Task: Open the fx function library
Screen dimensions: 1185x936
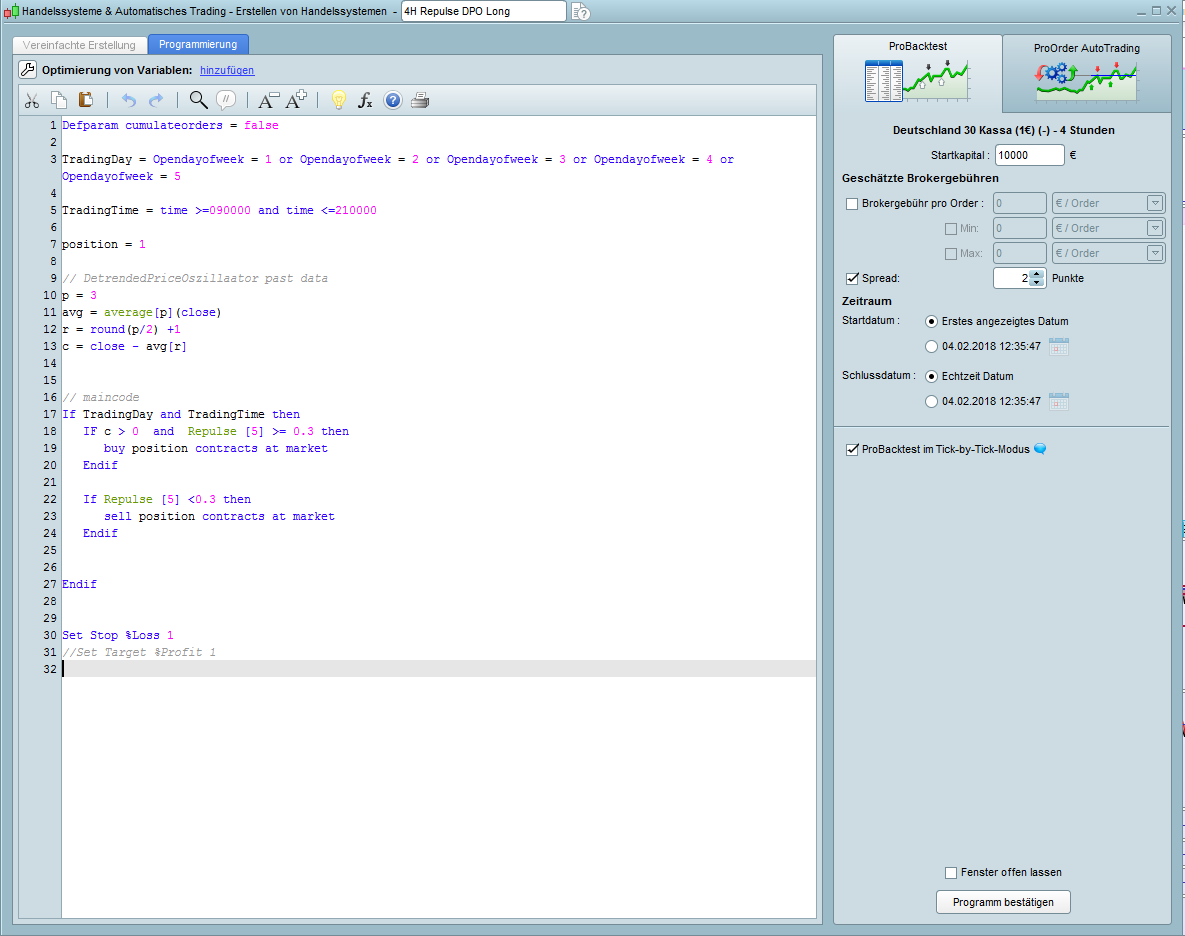Action: (365, 100)
